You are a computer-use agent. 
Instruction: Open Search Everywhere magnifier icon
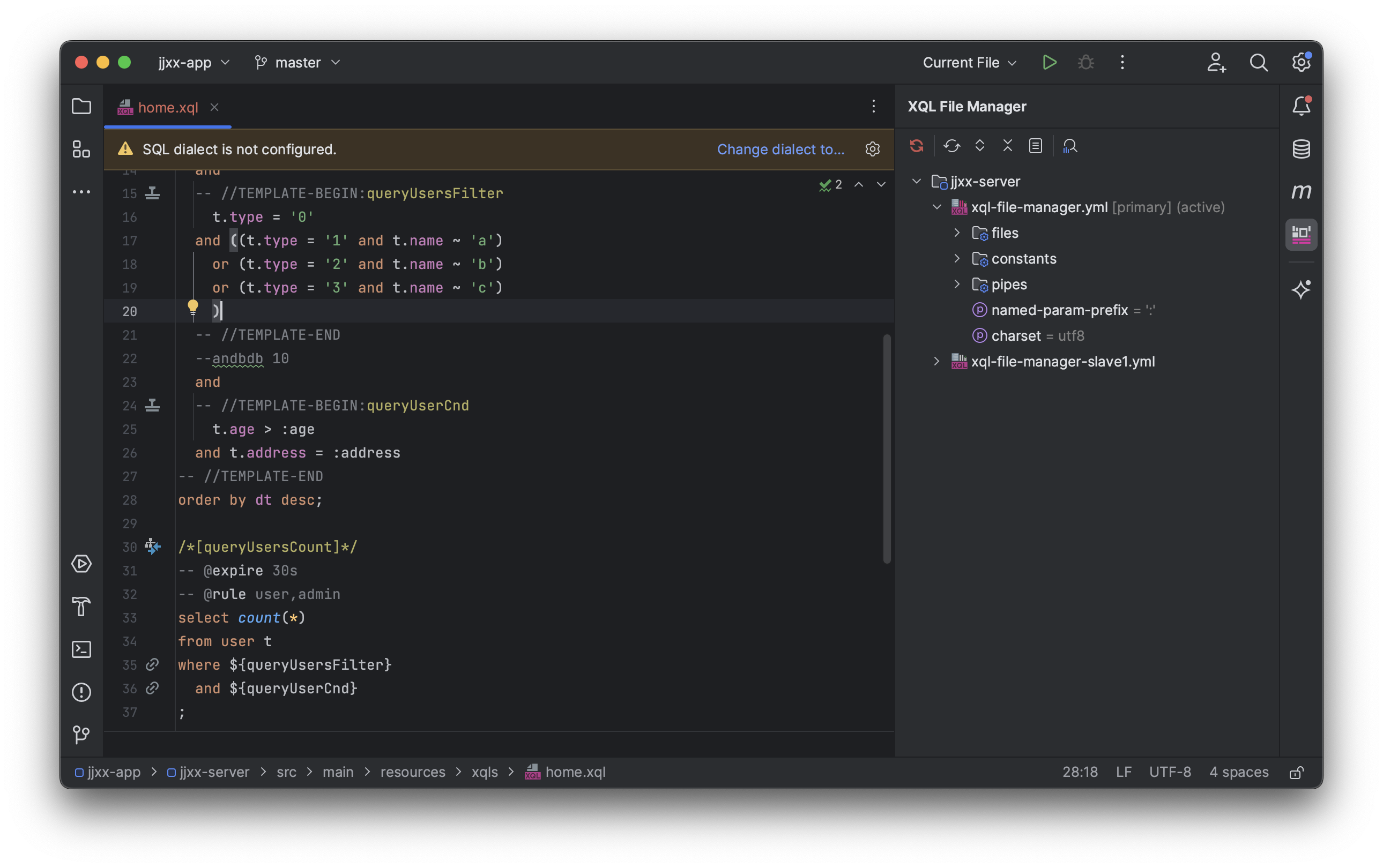[x=1259, y=62]
